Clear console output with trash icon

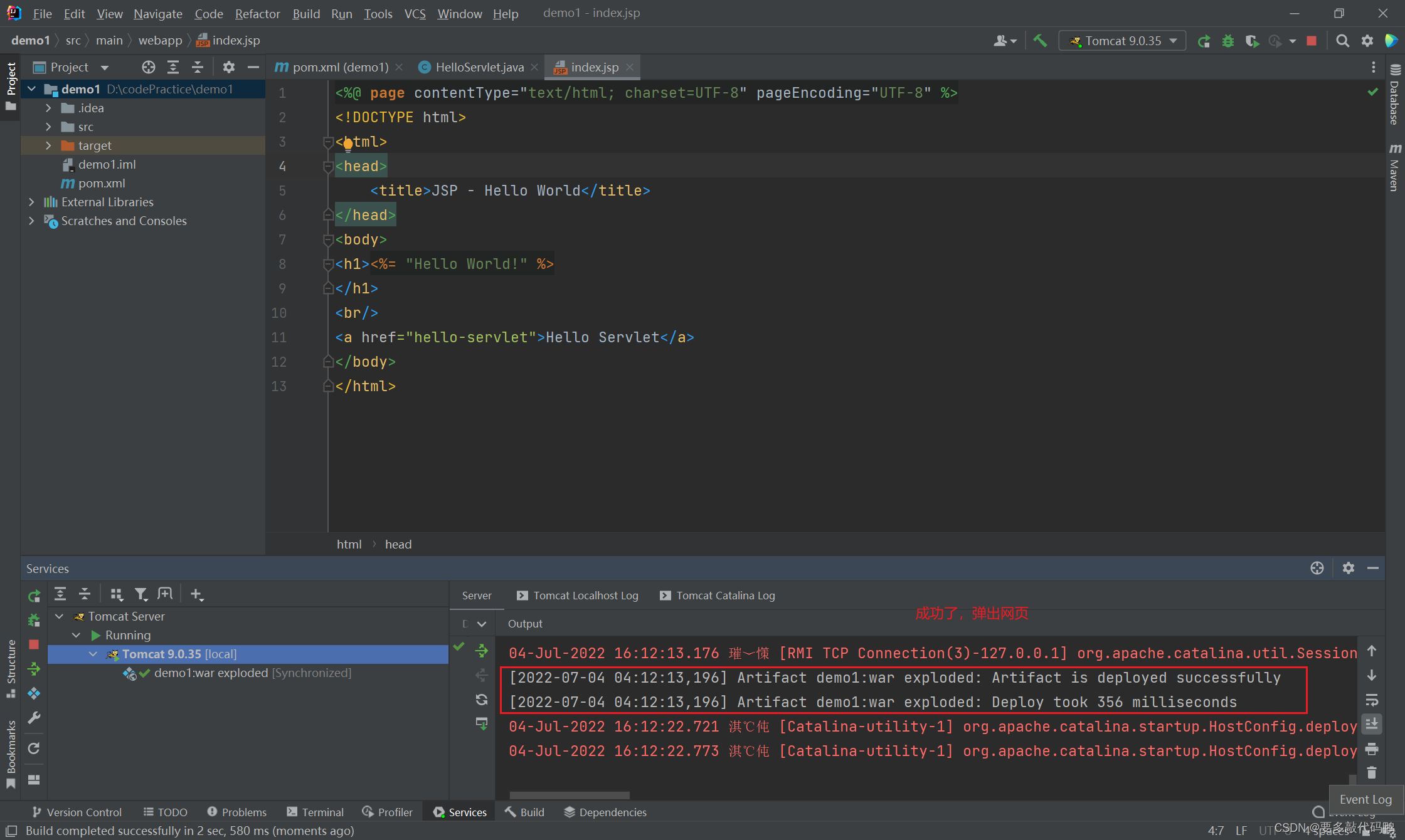pyautogui.click(x=1372, y=773)
